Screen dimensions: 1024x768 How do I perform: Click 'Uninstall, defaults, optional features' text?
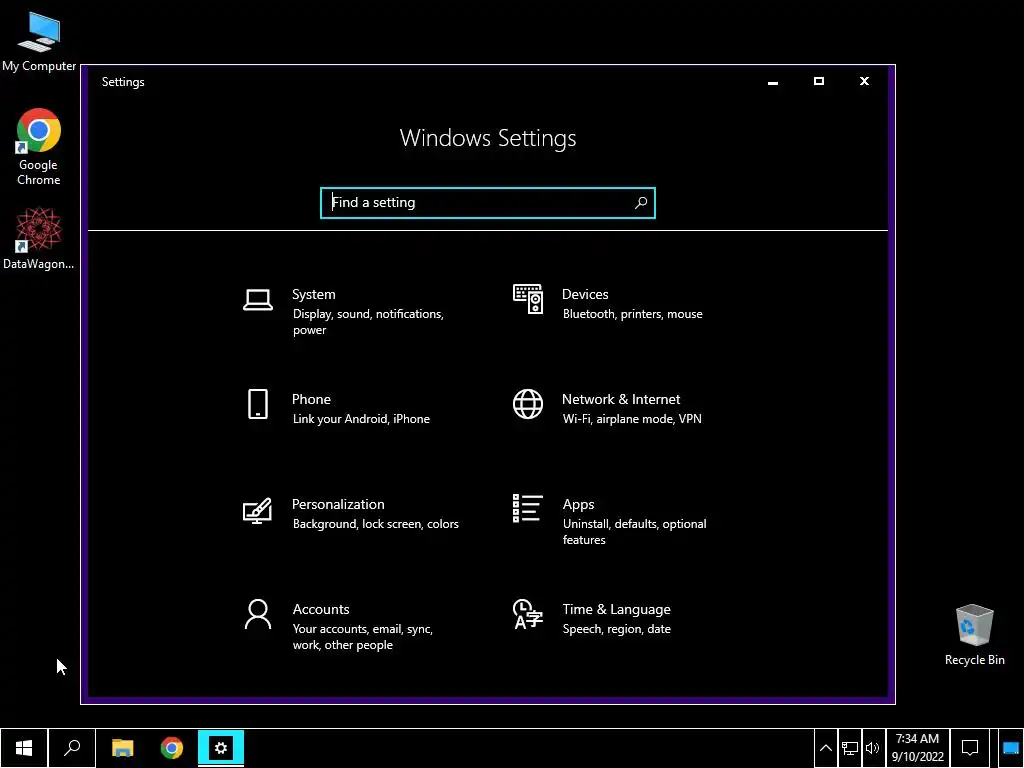pyautogui.click(x=635, y=532)
